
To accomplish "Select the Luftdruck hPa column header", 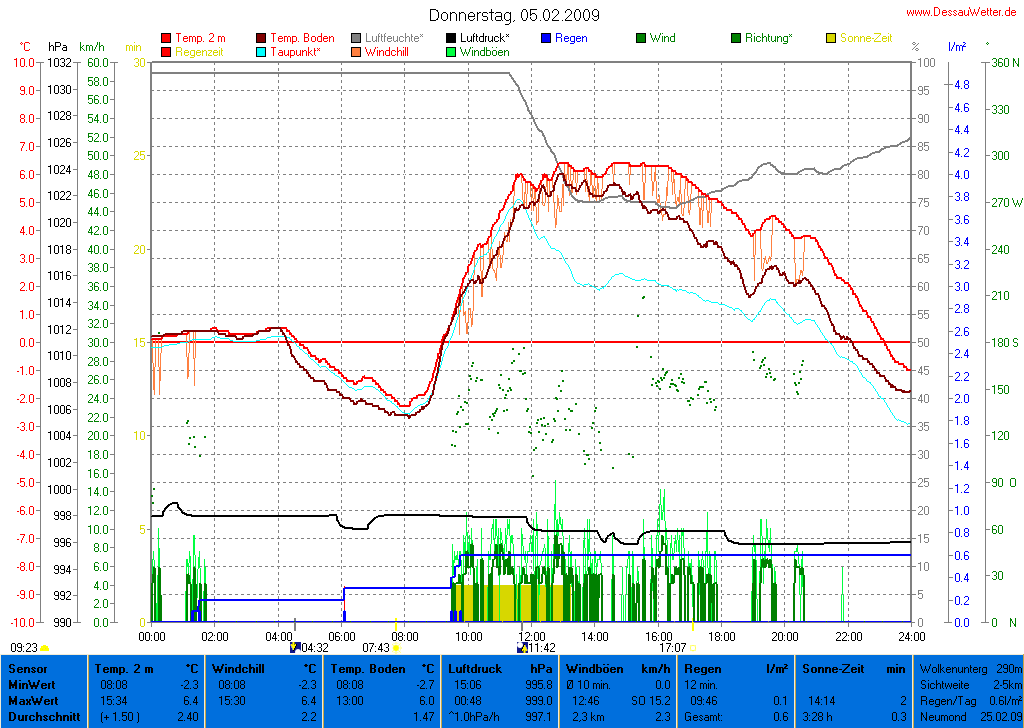I will tap(500, 668).
